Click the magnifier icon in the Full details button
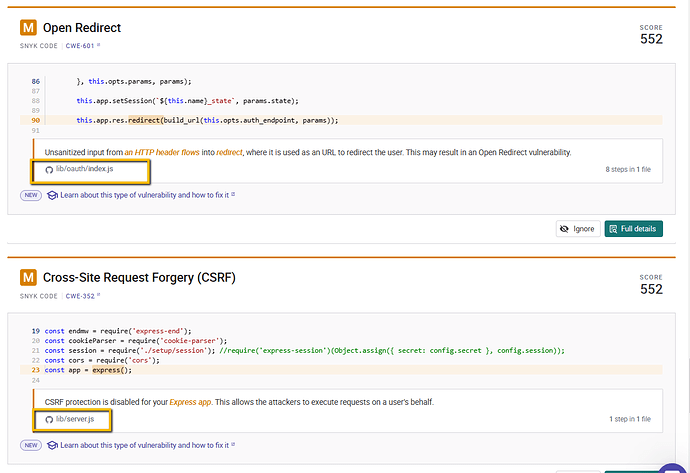Image resolution: width=690 pixels, height=473 pixels. pyautogui.click(x=613, y=229)
